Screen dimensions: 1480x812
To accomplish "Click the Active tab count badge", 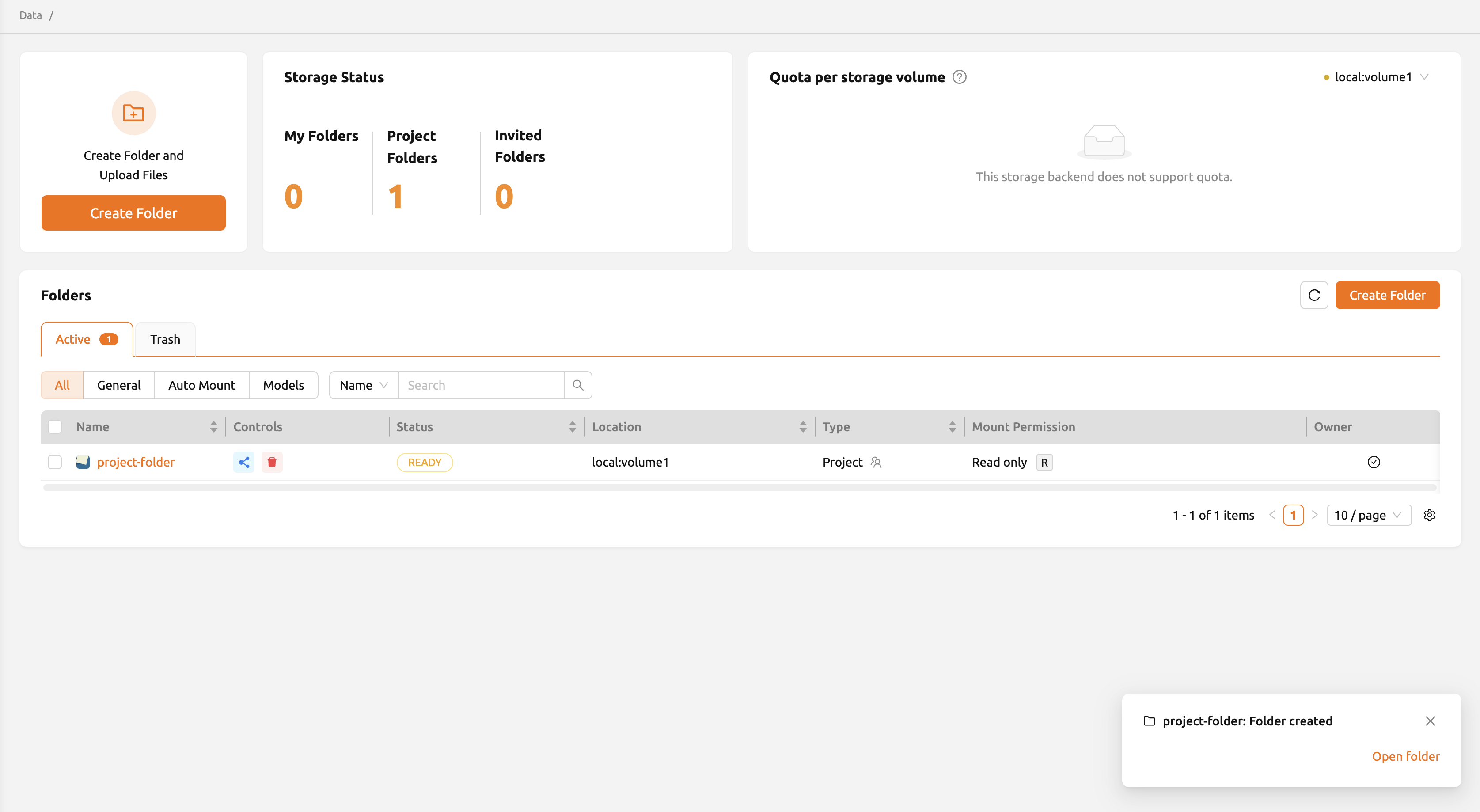I will (x=109, y=339).
